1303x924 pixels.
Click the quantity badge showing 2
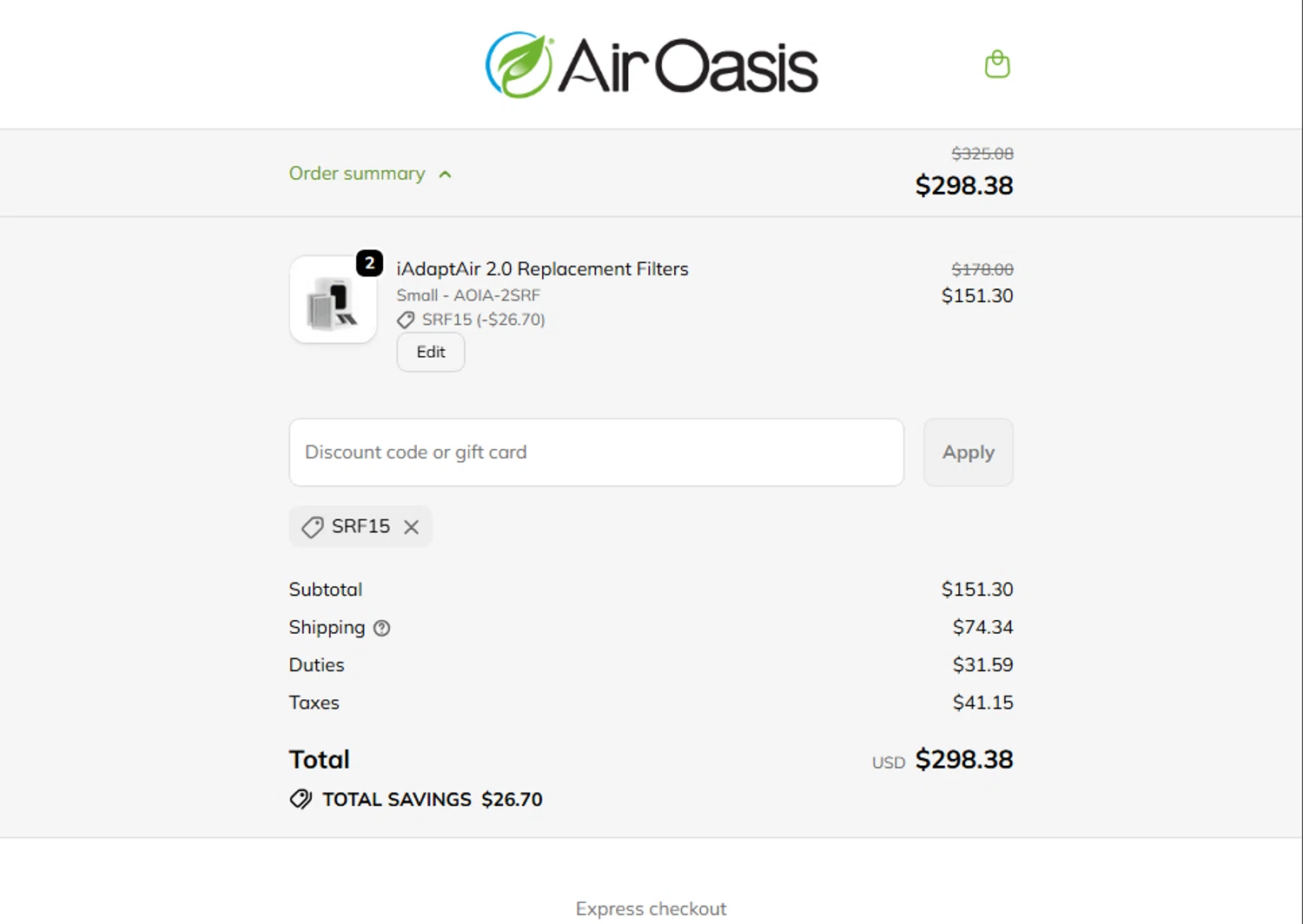point(369,263)
